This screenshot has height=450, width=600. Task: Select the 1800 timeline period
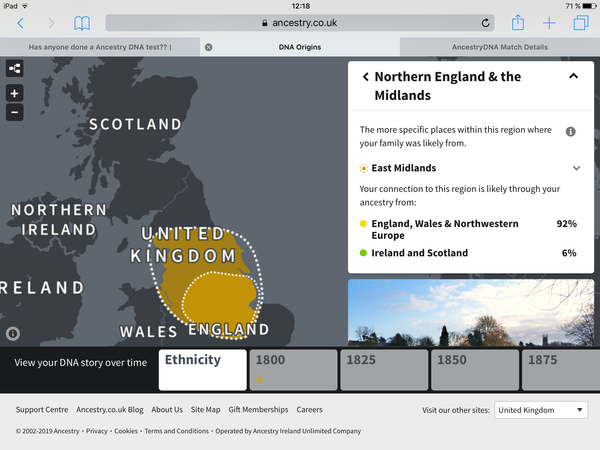click(x=293, y=370)
